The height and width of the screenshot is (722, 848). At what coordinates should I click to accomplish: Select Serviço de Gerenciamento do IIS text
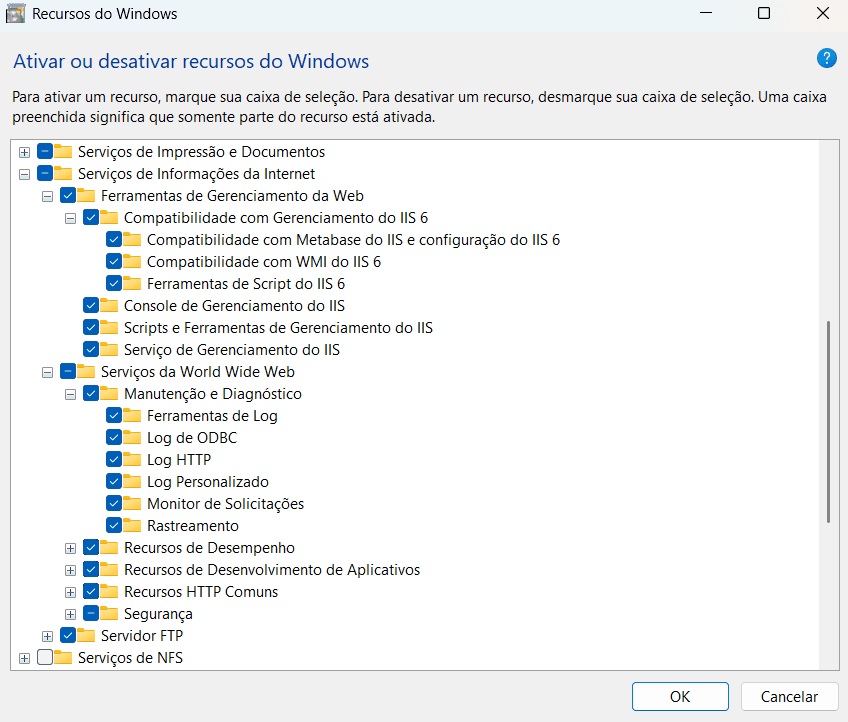[231, 349]
